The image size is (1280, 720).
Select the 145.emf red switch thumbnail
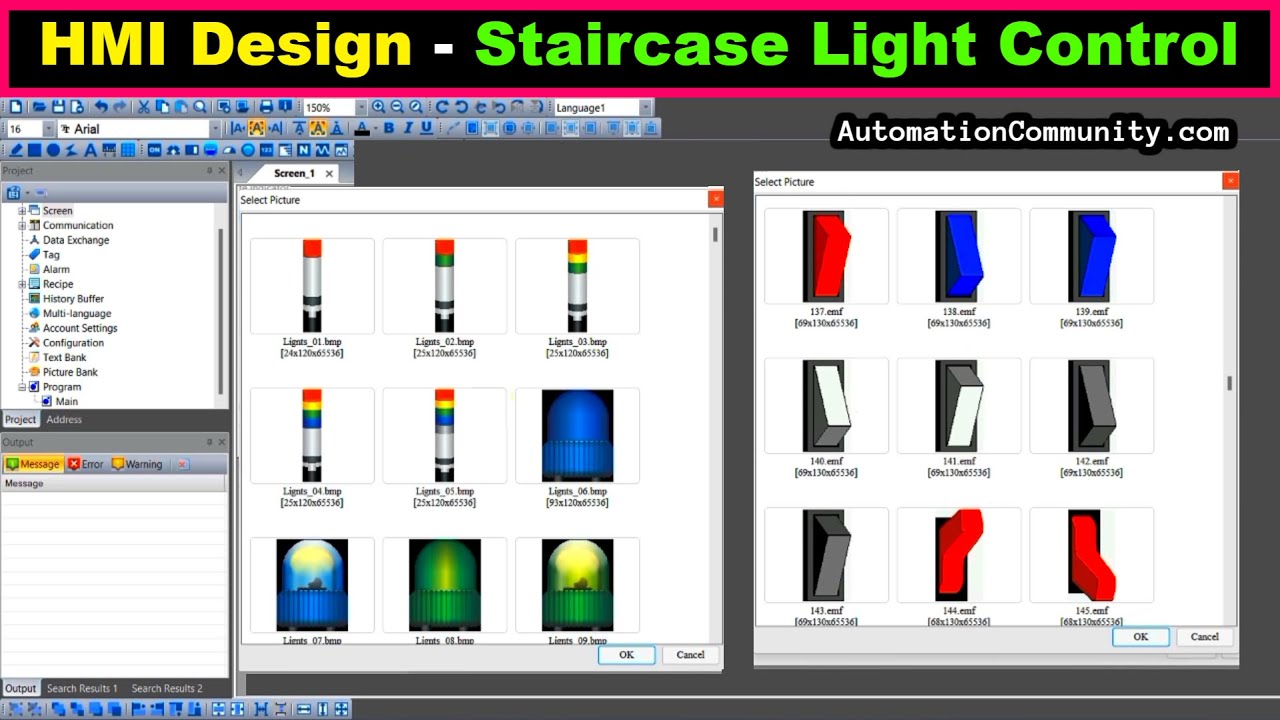click(x=1091, y=556)
